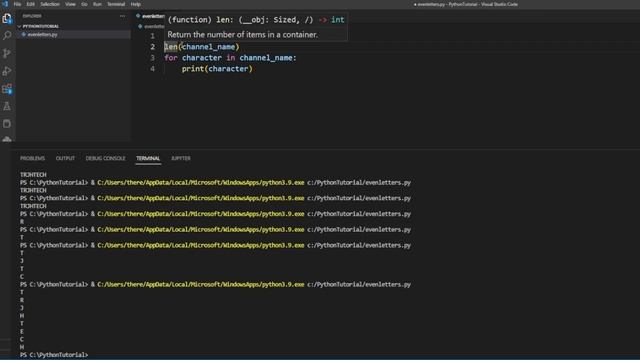Click the len function call on line 2
640x360 pixels.
(171, 47)
